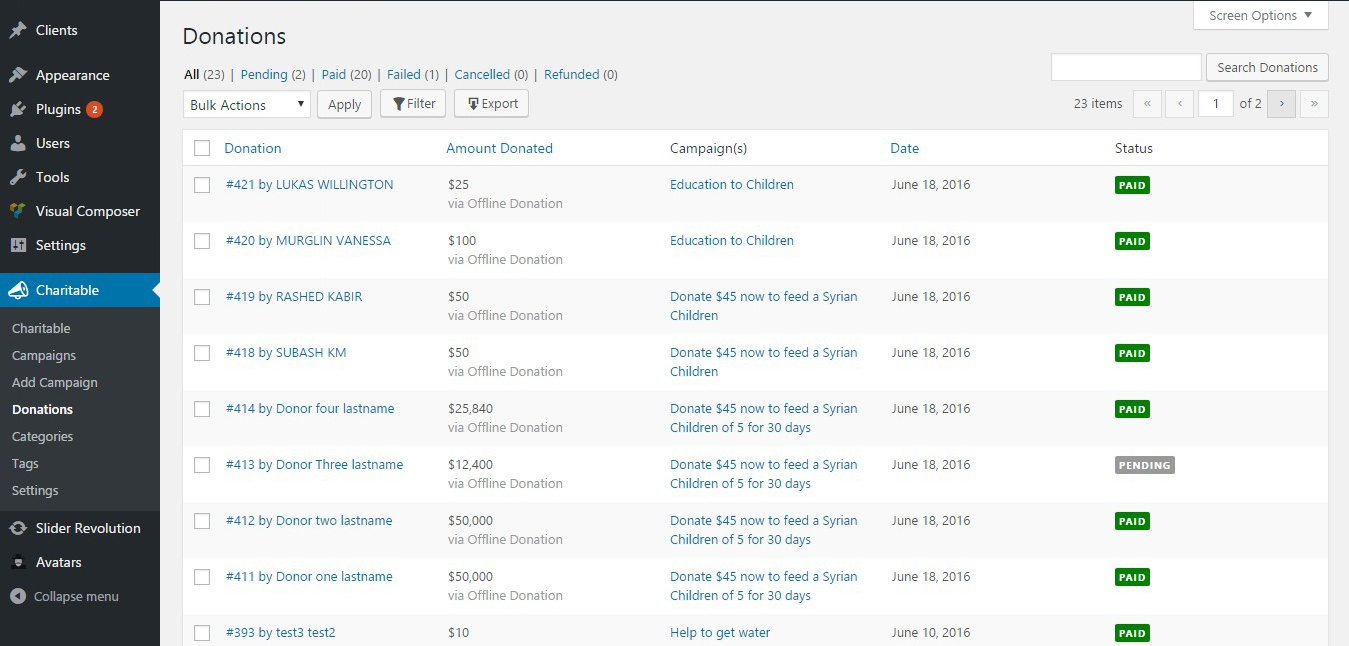The height and width of the screenshot is (646, 1349).
Task: Go to next page of donations
Action: click(1281, 103)
